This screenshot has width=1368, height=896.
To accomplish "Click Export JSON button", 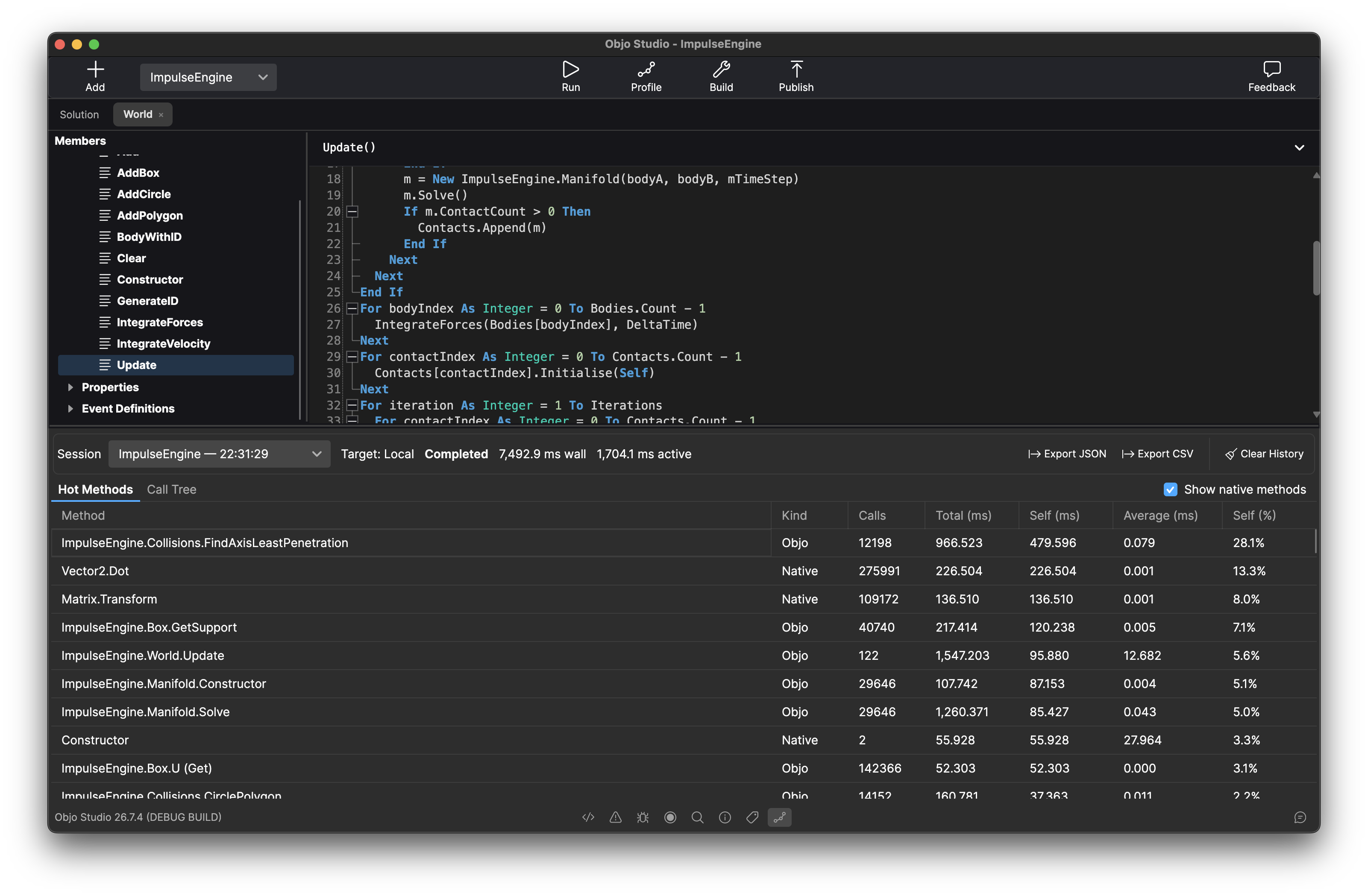I will 1067,454.
